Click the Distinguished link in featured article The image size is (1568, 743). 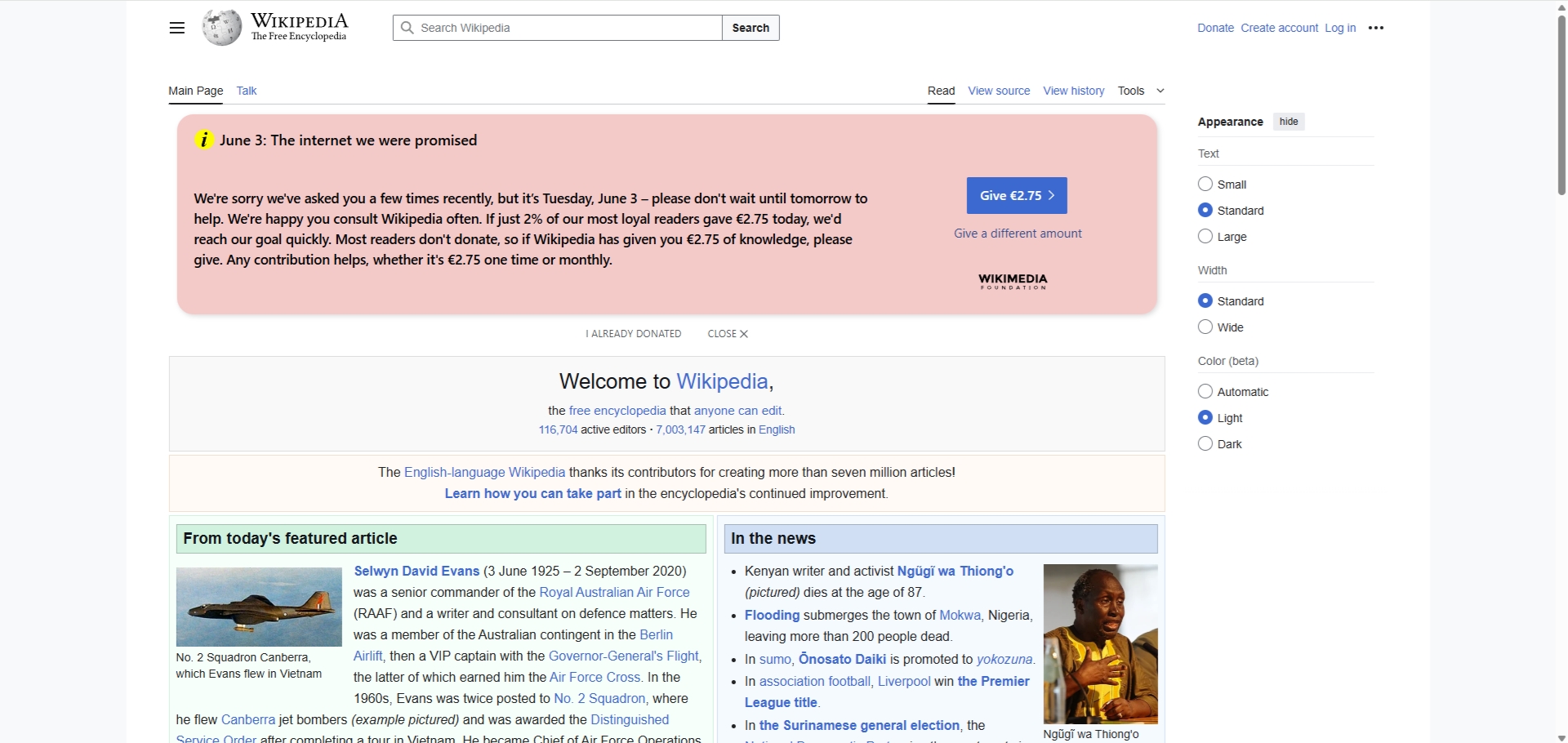tap(630, 719)
